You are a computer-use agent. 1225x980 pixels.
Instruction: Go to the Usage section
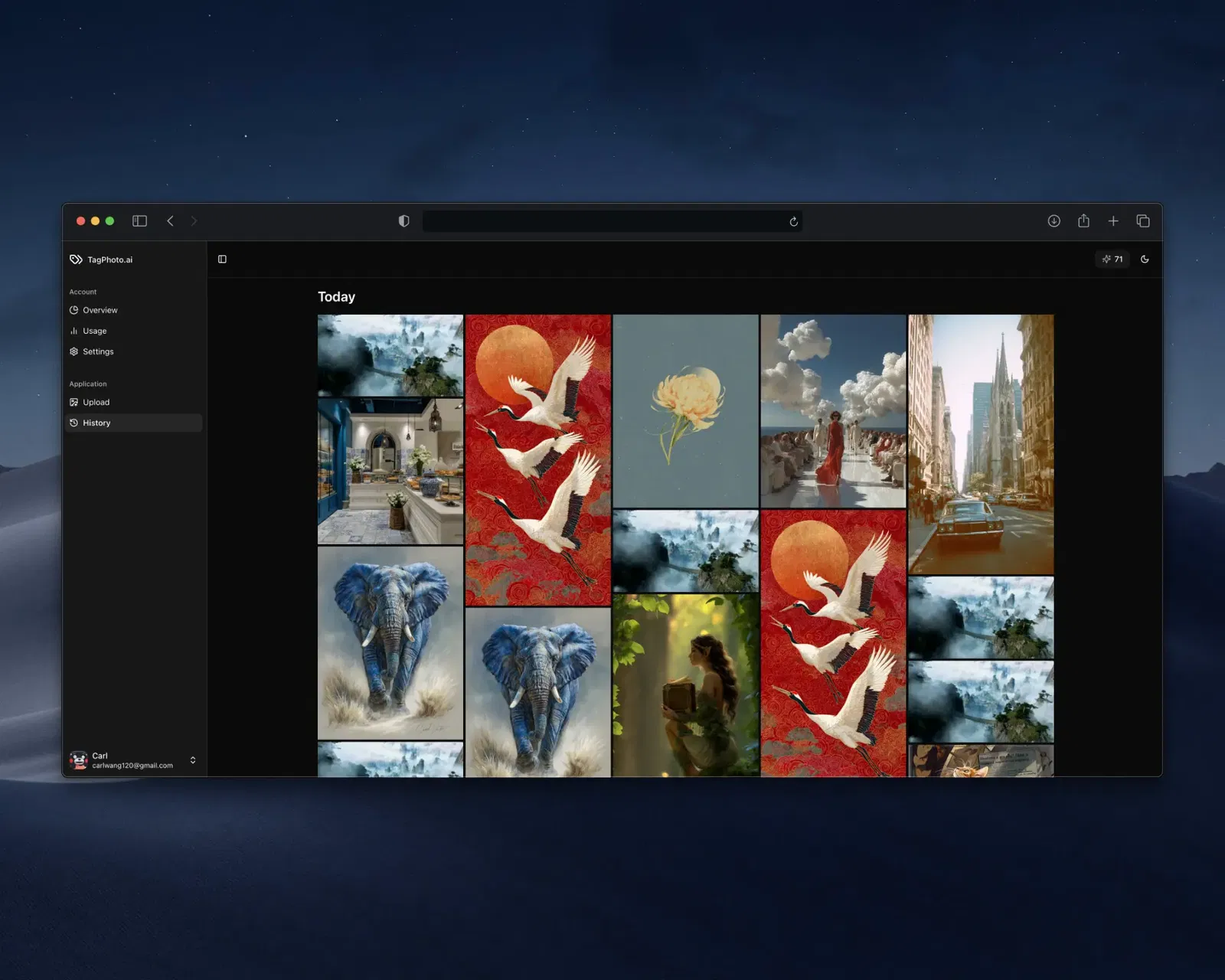click(94, 331)
